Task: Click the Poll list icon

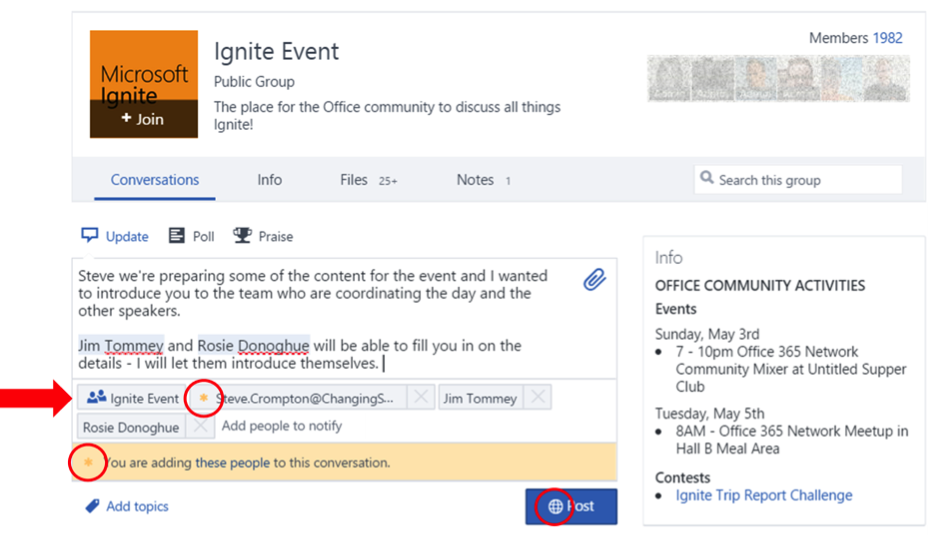Action: tap(176, 235)
